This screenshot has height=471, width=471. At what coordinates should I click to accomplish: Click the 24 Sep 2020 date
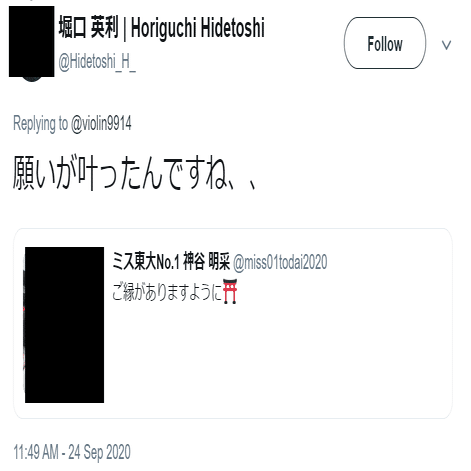(99, 452)
